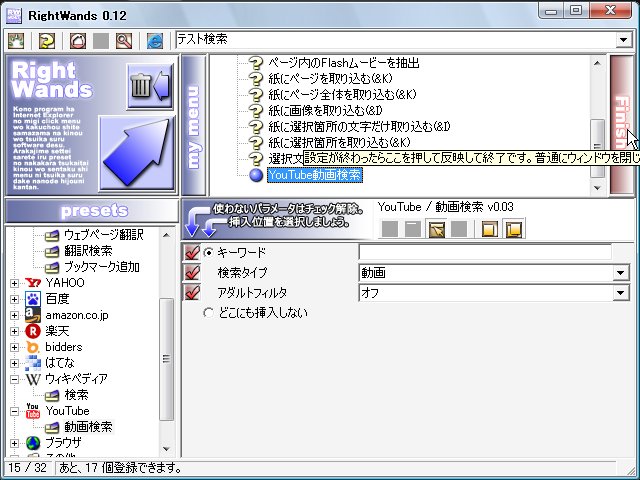The width and height of the screenshot is (640, 480).
Task: Click the presets tree scrollbar thumb
Action: tap(166, 359)
